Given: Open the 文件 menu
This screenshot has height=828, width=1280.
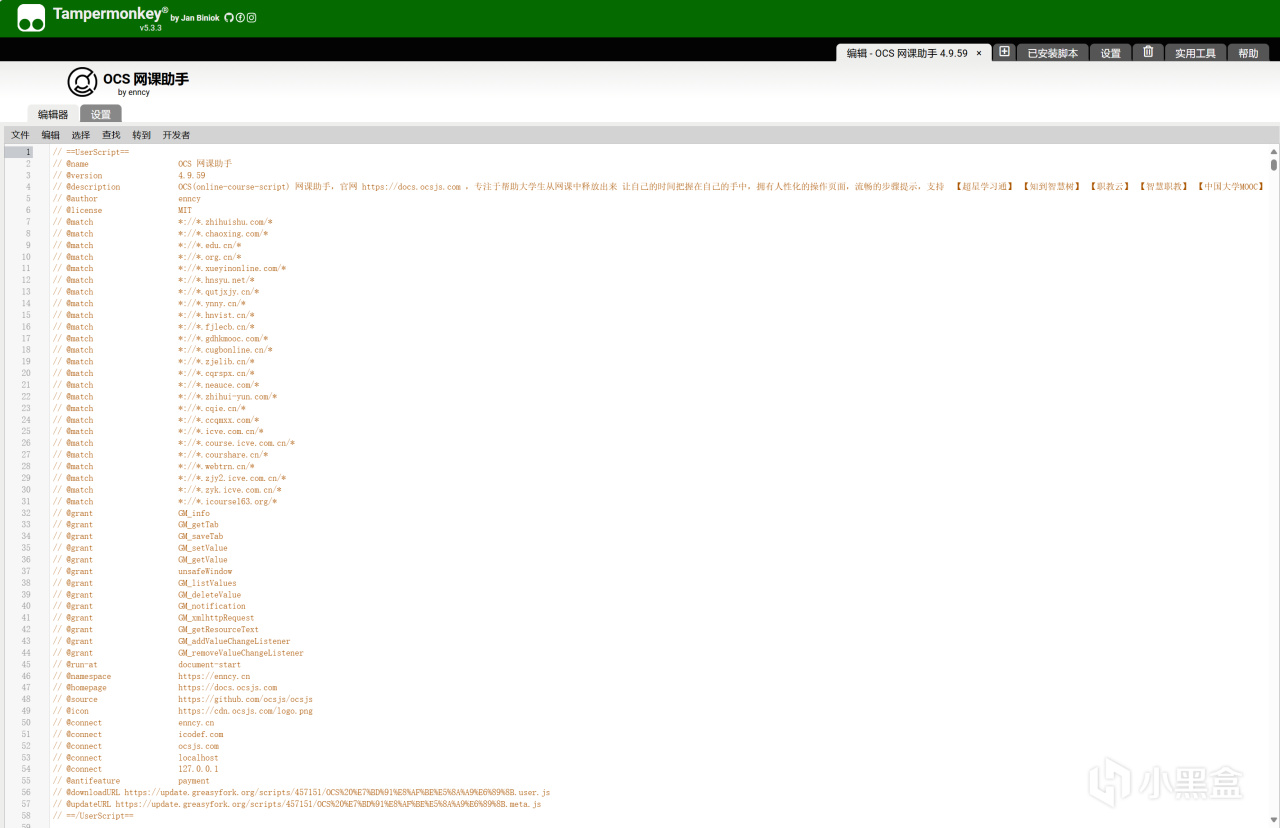Looking at the screenshot, I should coord(20,135).
